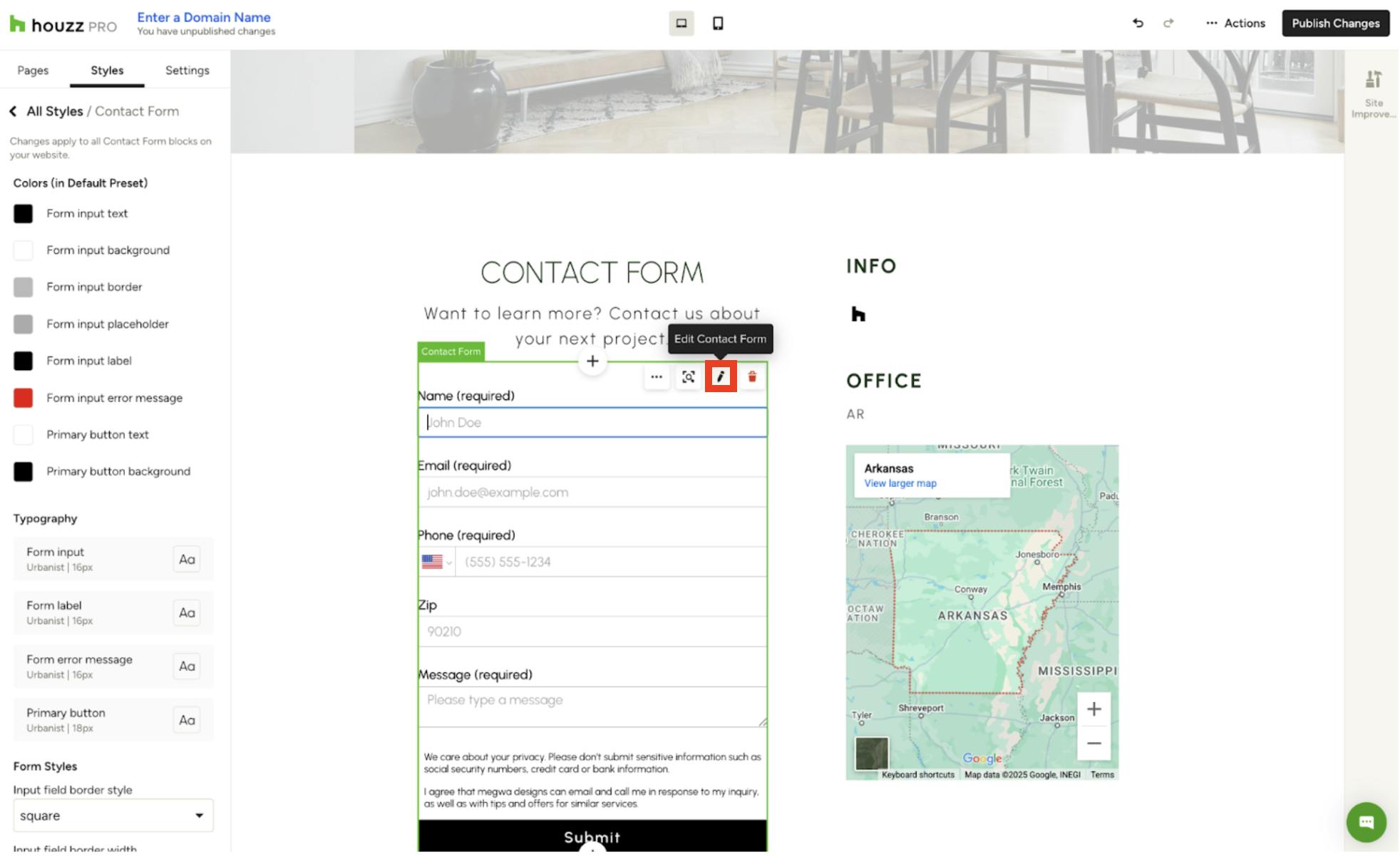Switch to the Pages tab
Image resolution: width=1400 pixels, height=857 pixels.
32,70
